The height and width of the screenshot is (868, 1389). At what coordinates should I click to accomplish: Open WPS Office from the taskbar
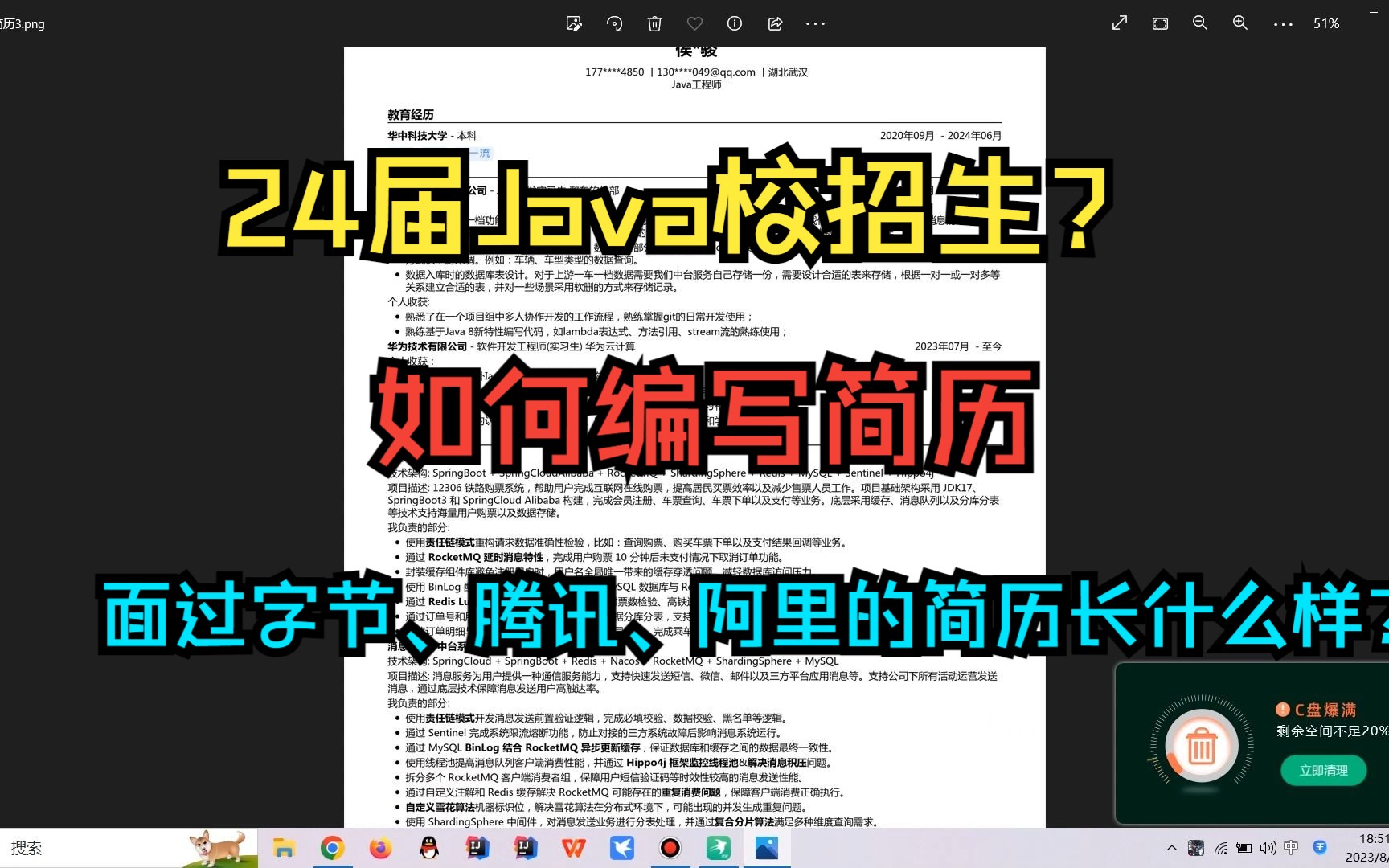574,848
